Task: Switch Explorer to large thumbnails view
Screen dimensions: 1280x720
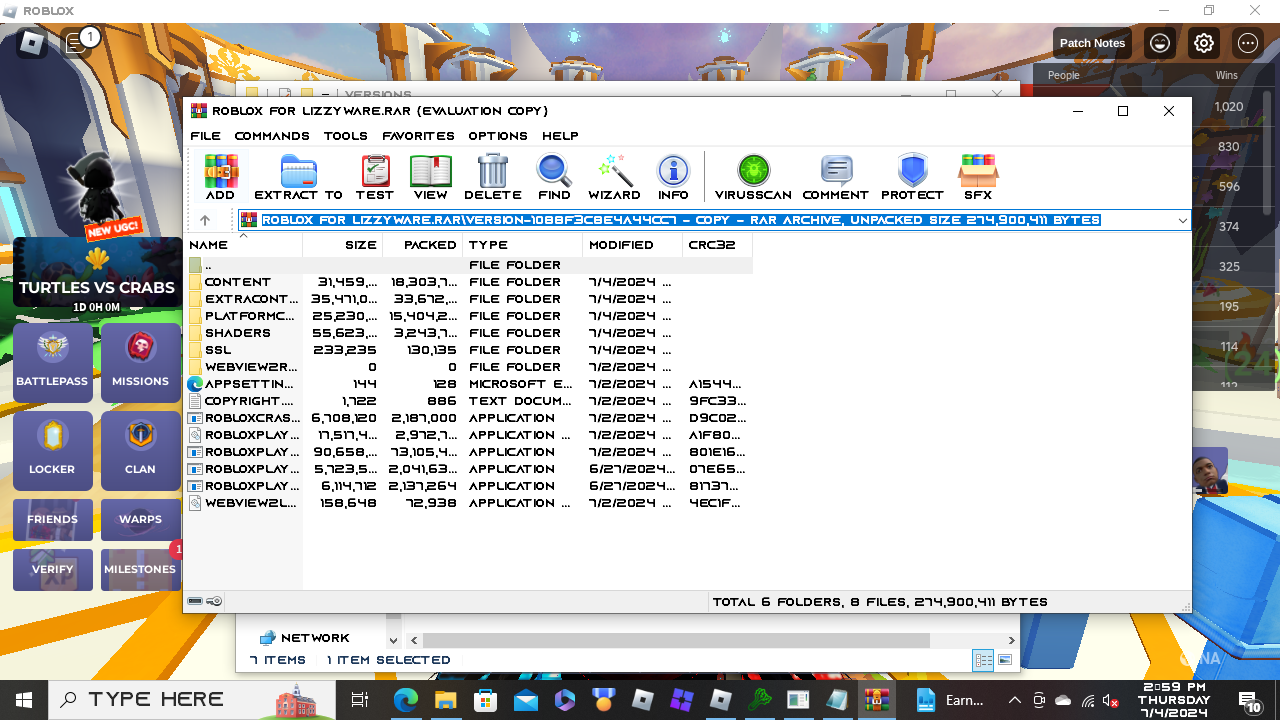Action: pos(1005,660)
